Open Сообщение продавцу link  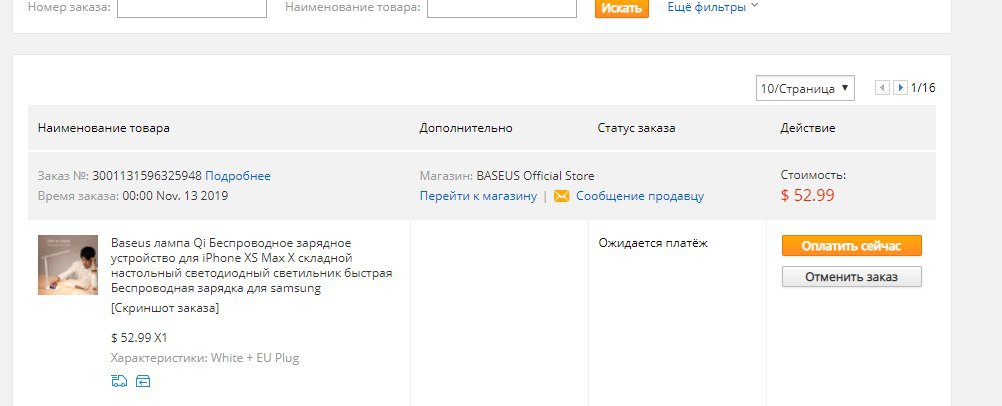(x=640, y=196)
